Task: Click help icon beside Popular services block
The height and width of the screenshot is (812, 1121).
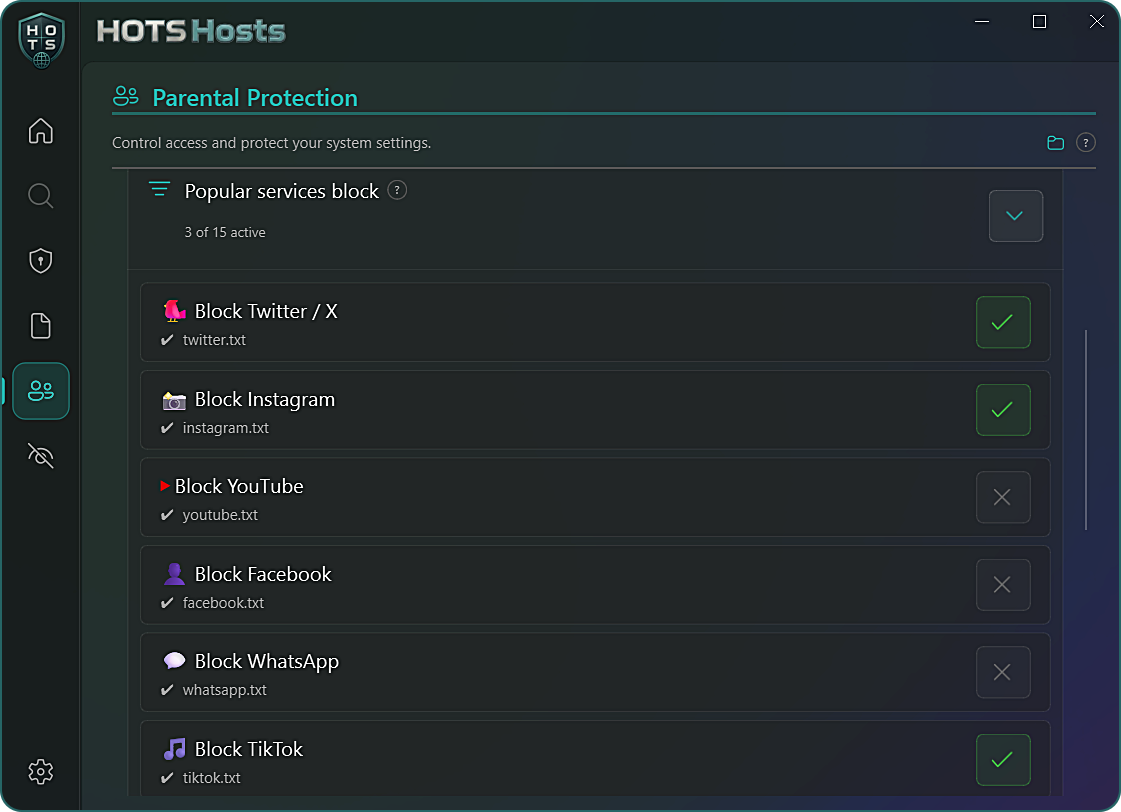Action: click(x=397, y=190)
